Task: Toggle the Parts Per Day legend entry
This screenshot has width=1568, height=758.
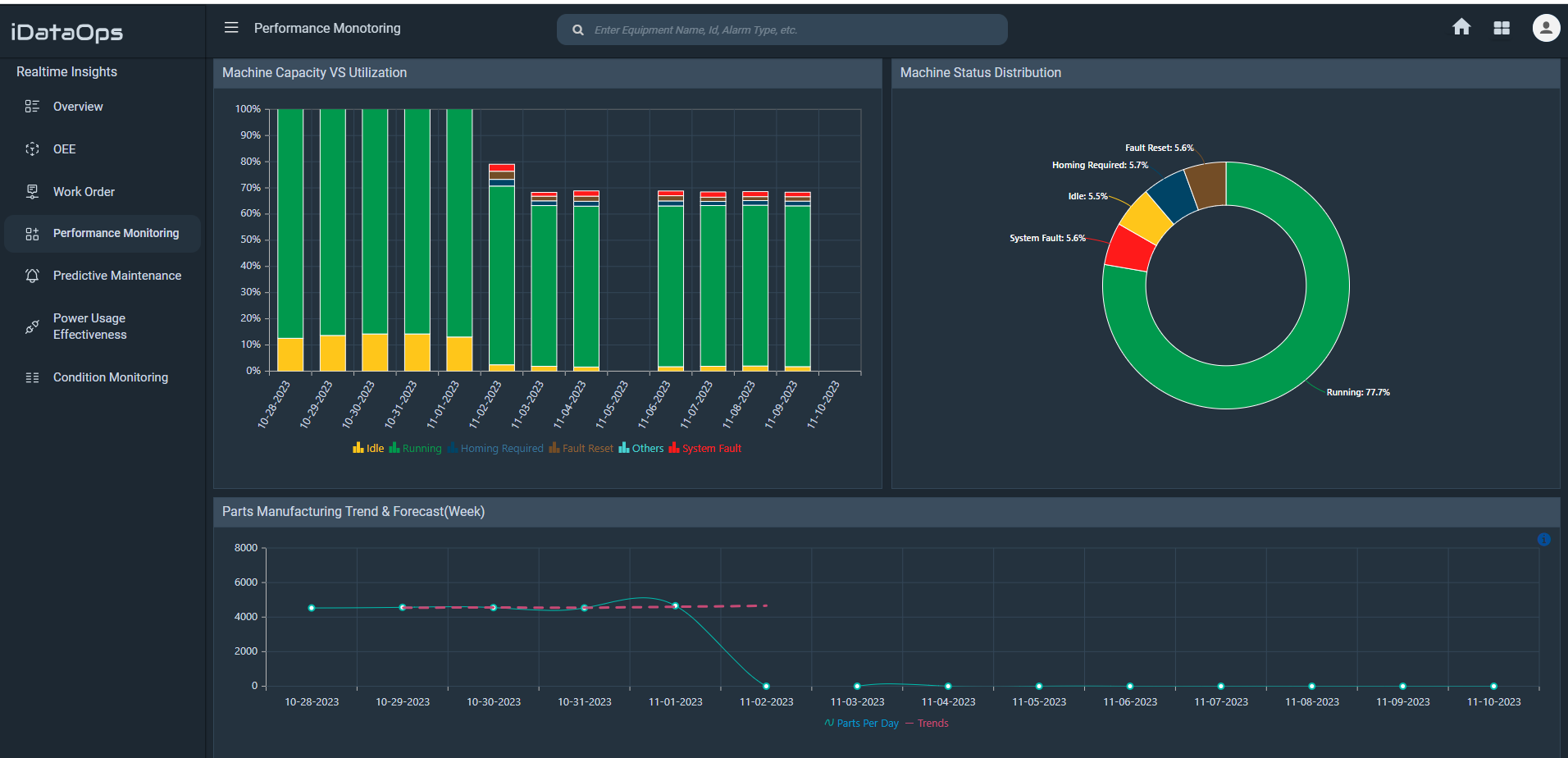Action: point(864,723)
